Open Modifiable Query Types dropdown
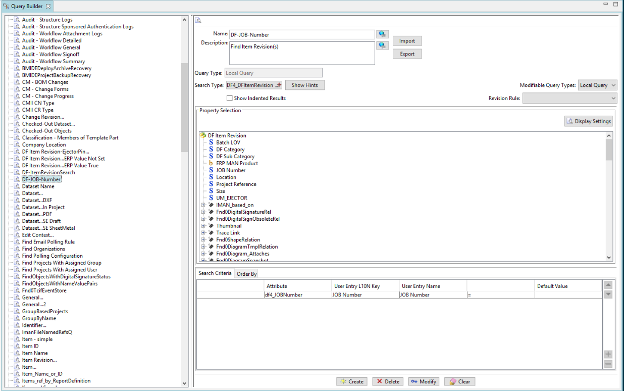624x392 pixels. (597, 85)
